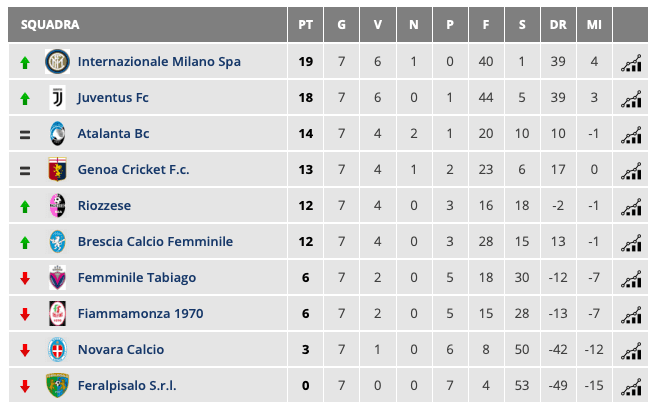This screenshot has height=410, width=655.
Task: Click the SQUADRA column header
Action: (50, 25)
